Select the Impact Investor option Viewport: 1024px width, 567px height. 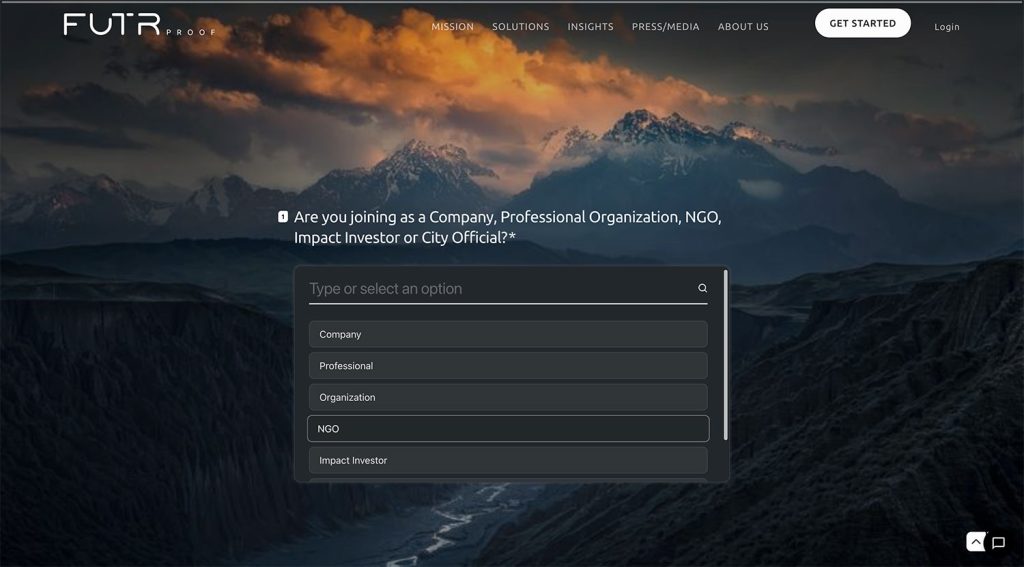click(508, 461)
